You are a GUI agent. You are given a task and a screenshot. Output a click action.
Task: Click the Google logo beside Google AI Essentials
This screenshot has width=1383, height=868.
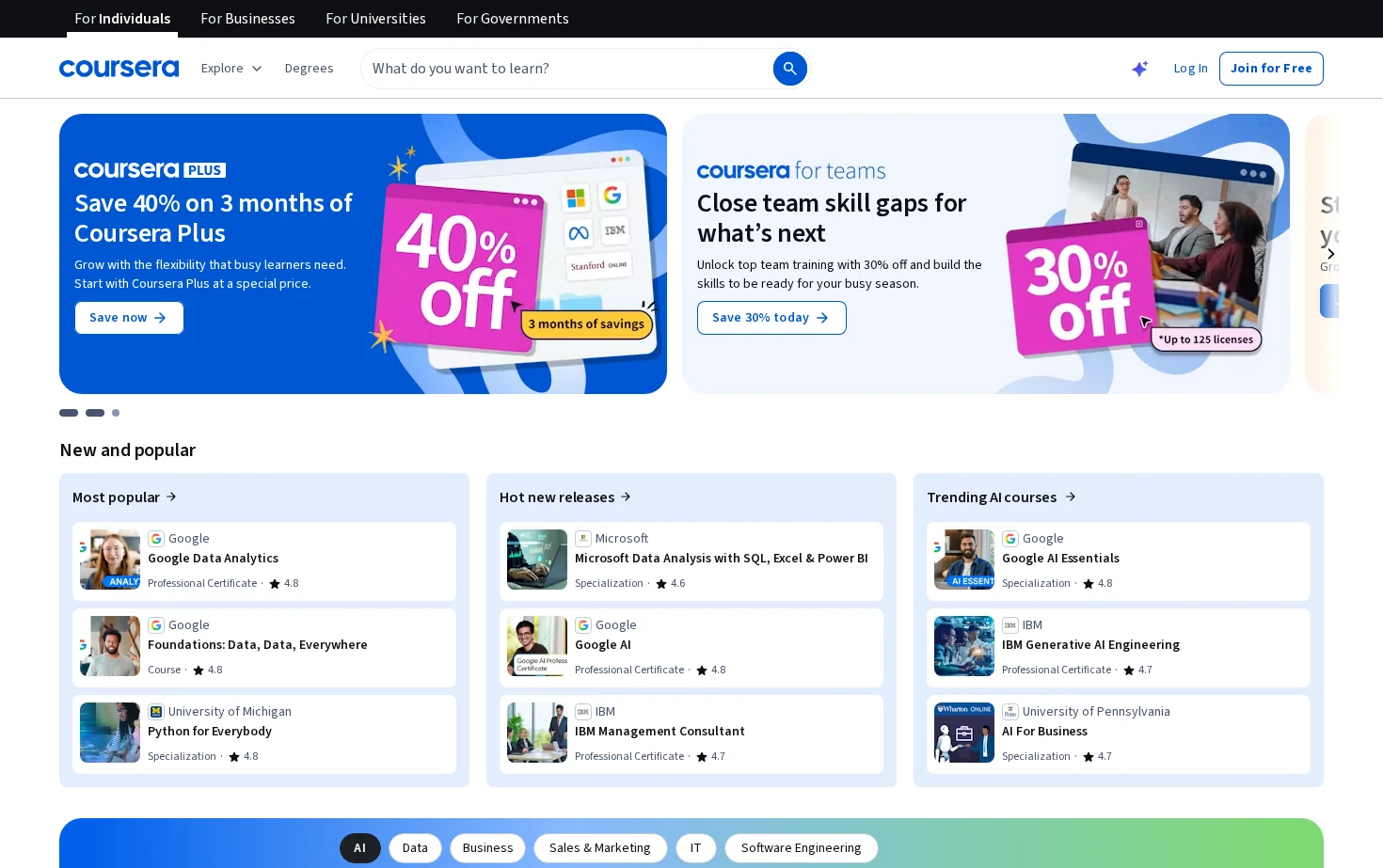(x=1010, y=539)
